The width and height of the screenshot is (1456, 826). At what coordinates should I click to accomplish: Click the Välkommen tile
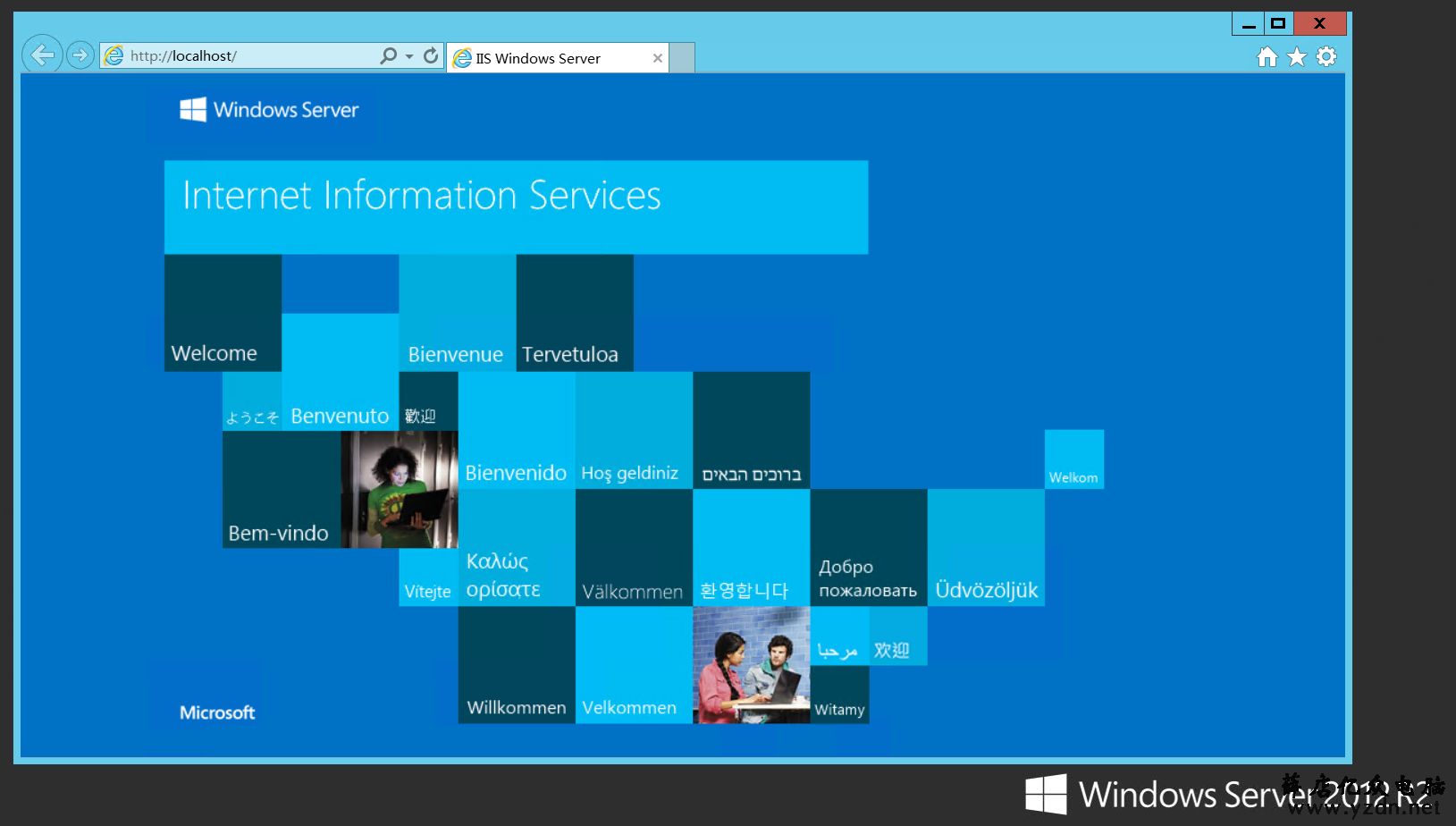click(634, 547)
